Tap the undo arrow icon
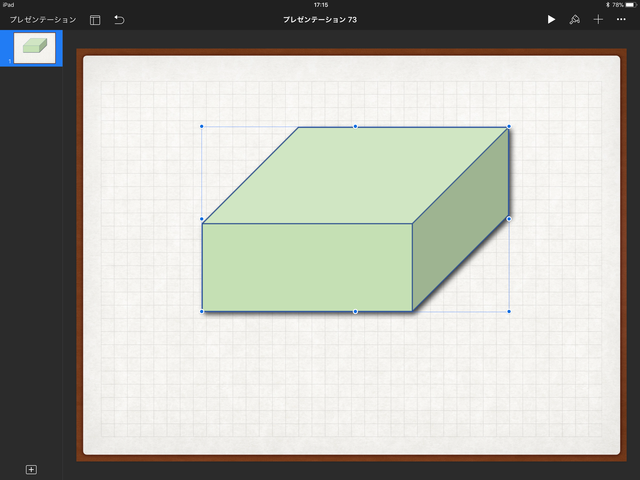 tap(119, 20)
